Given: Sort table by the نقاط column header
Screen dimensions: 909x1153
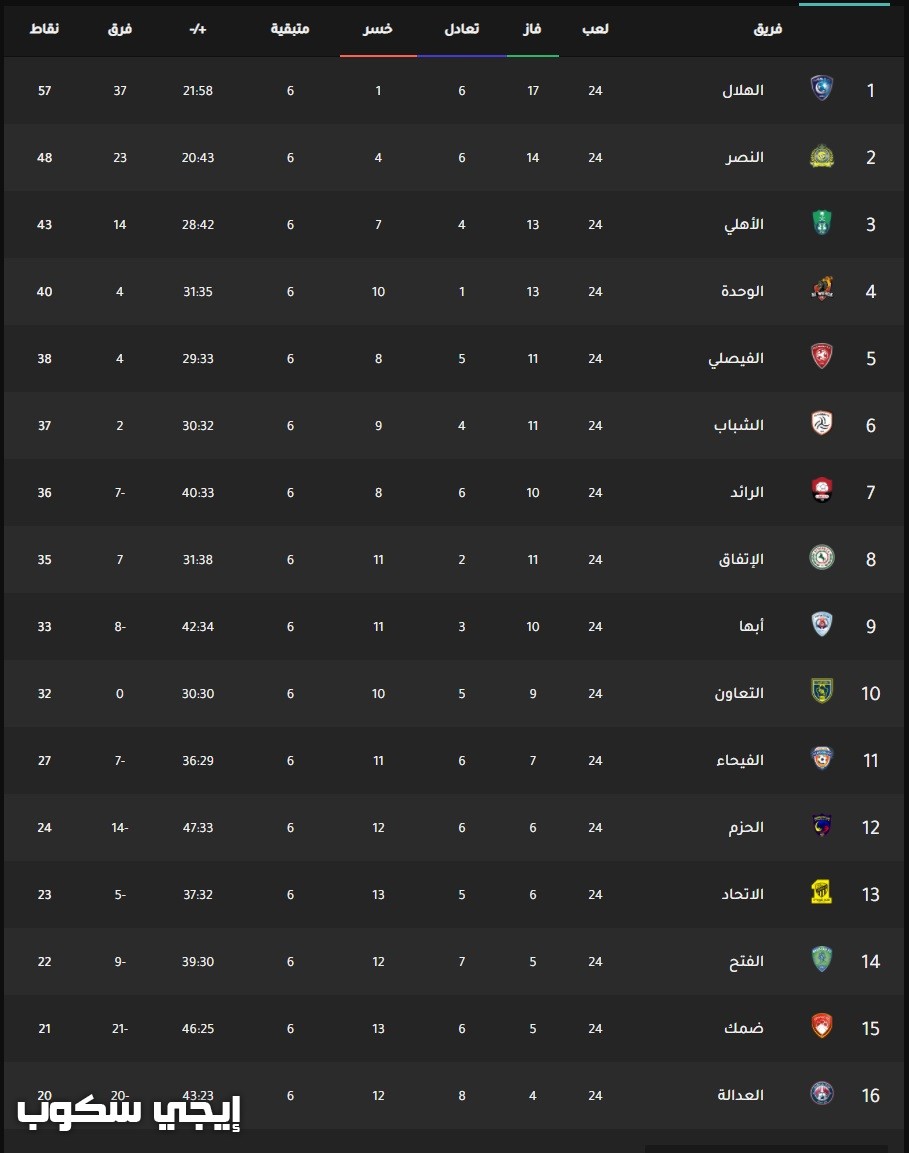Looking at the screenshot, I should [x=44, y=29].
